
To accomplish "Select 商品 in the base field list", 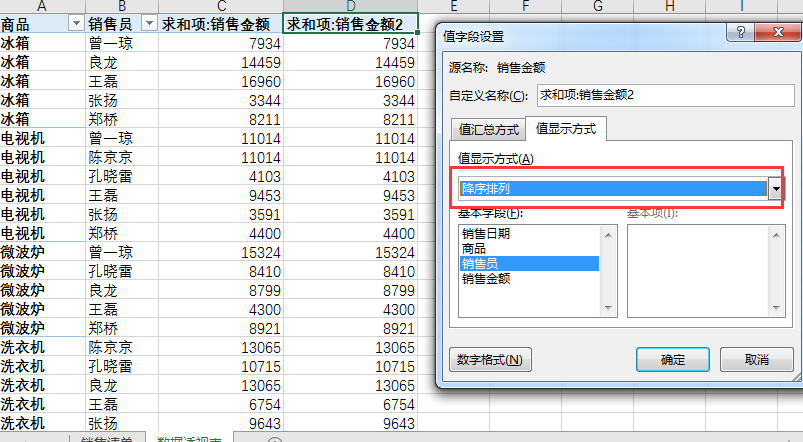I will pos(474,248).
